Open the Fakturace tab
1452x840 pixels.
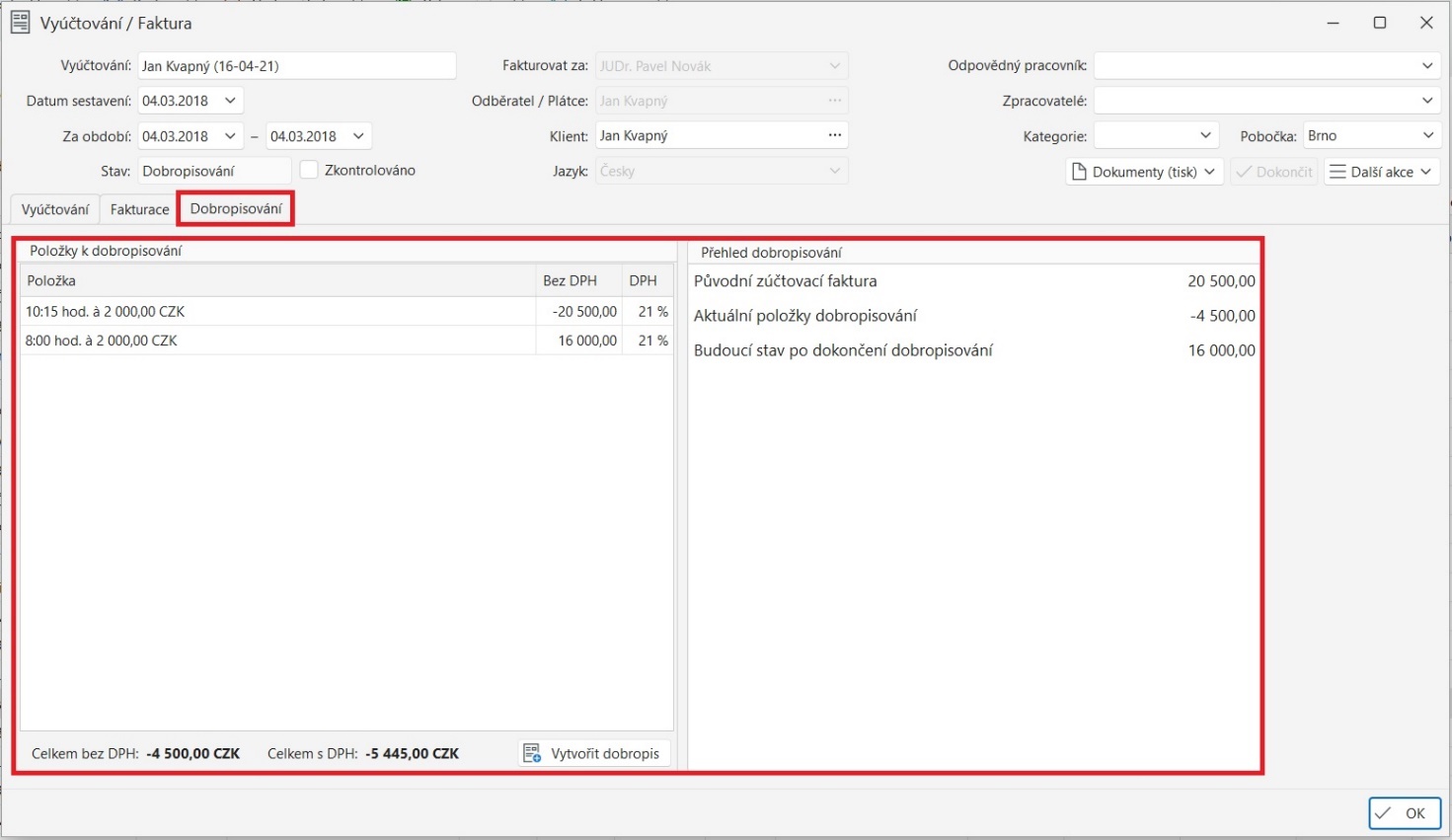[137, 208]
